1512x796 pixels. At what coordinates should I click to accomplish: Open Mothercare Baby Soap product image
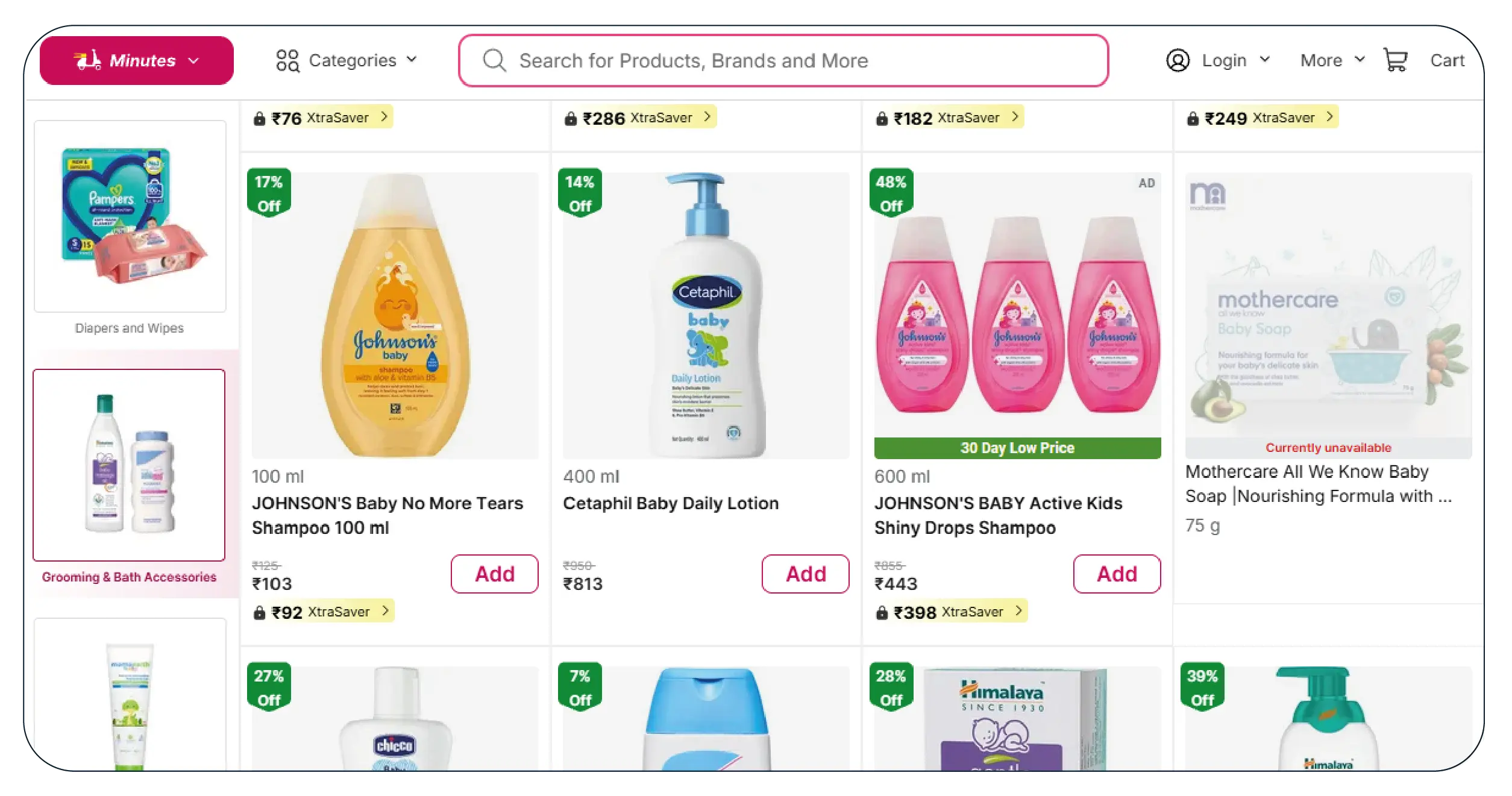[x=1328, y=315]
